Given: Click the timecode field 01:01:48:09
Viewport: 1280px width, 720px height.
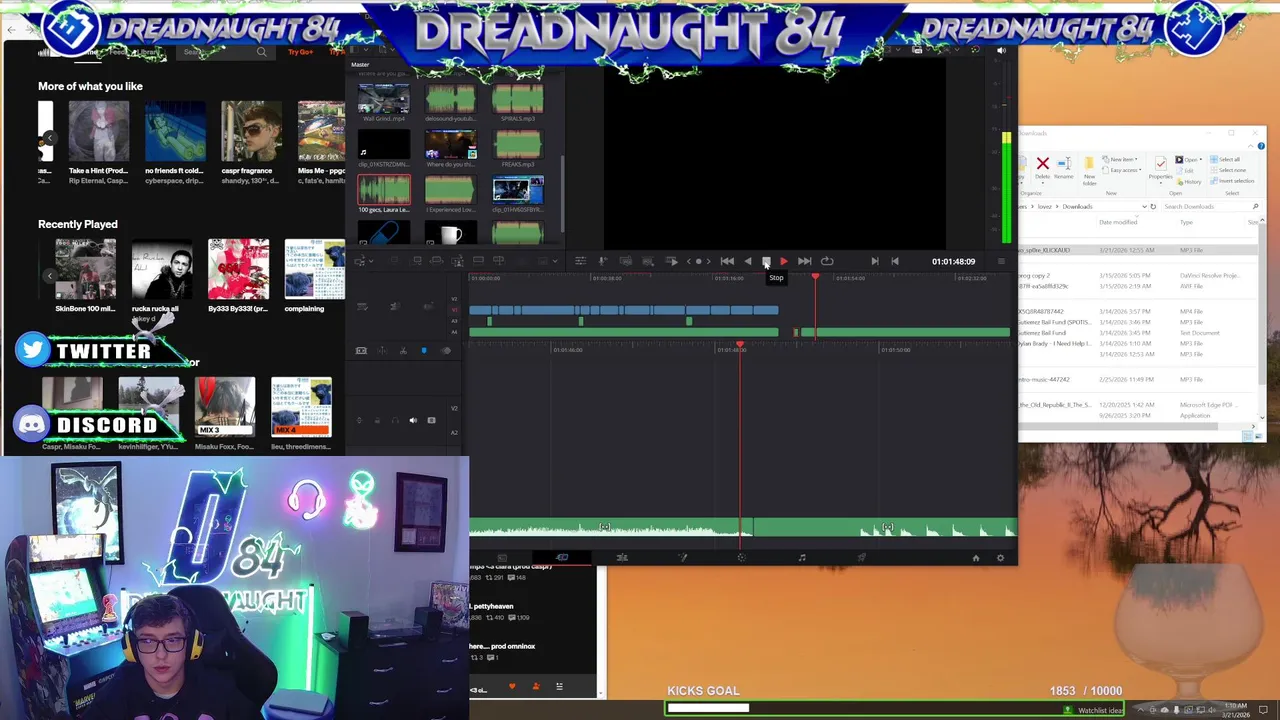Looking at the screenshot, I should [x=953, y=261].
